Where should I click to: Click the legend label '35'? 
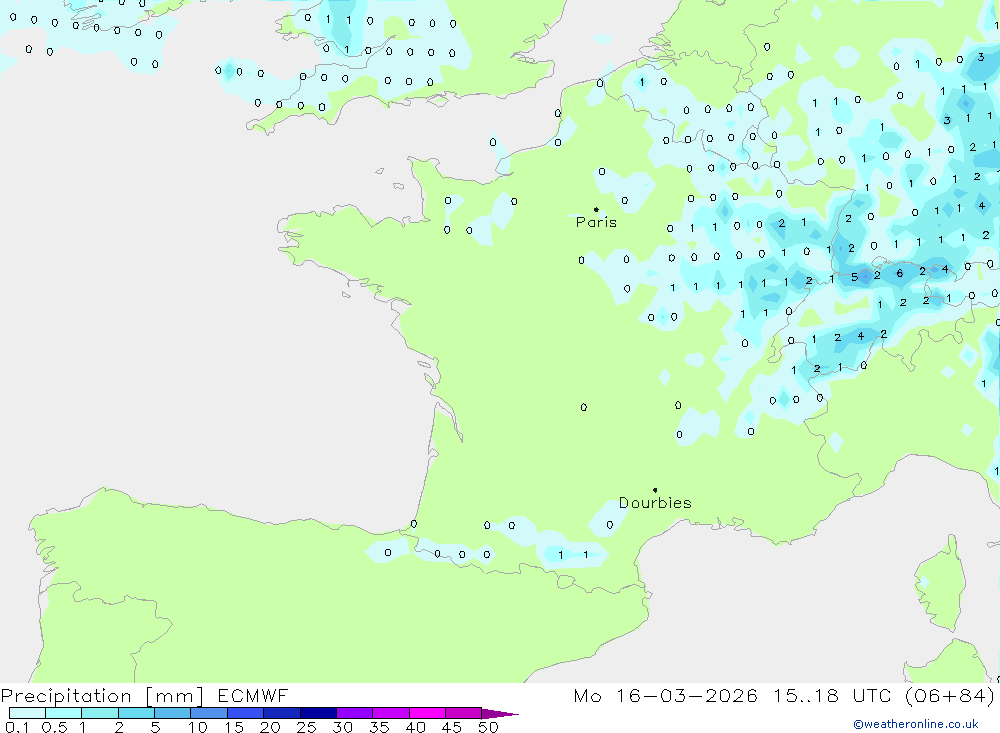379,727
